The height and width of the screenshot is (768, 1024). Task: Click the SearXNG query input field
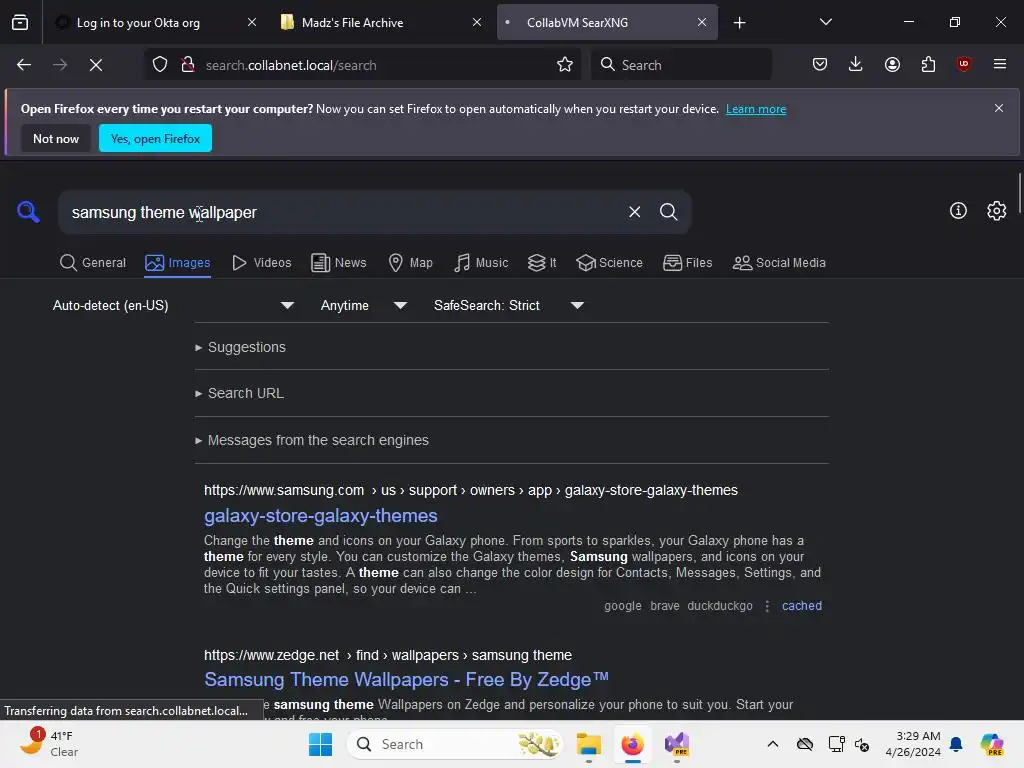coord(344,212)
